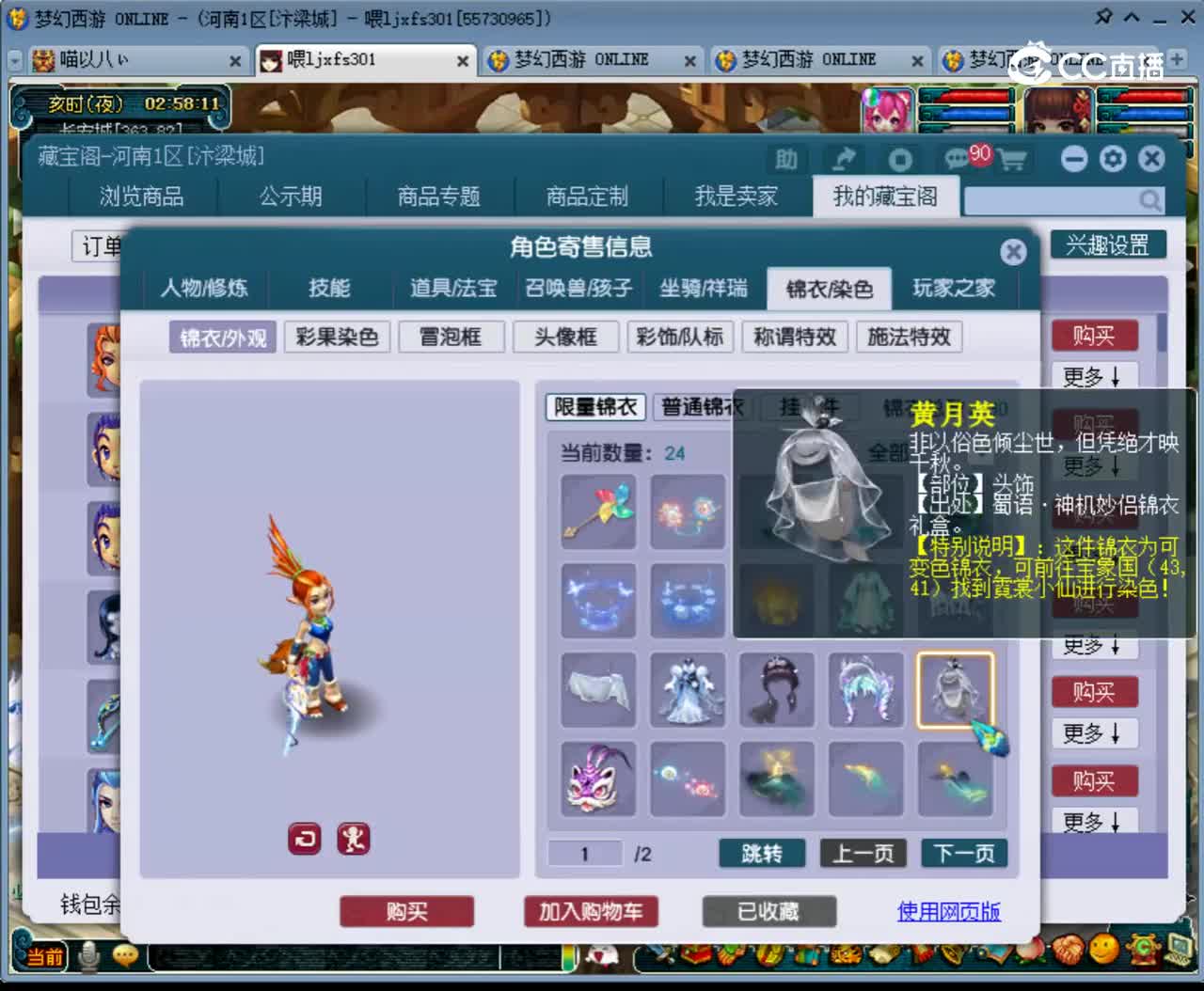Open 技能 tab
1204x991 pixels.
tap(329, 288)
